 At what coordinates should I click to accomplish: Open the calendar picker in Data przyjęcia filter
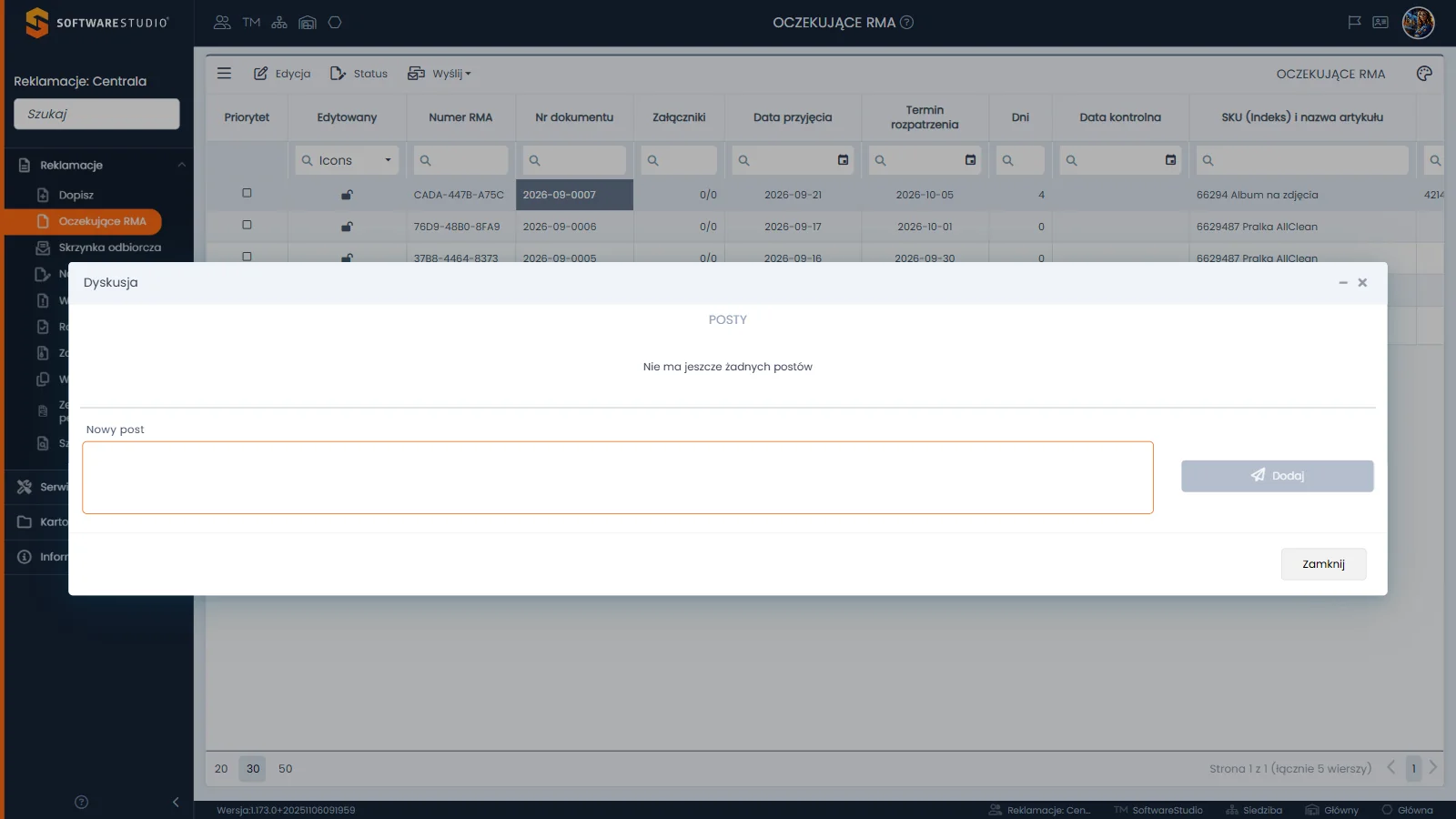[843, 160]
